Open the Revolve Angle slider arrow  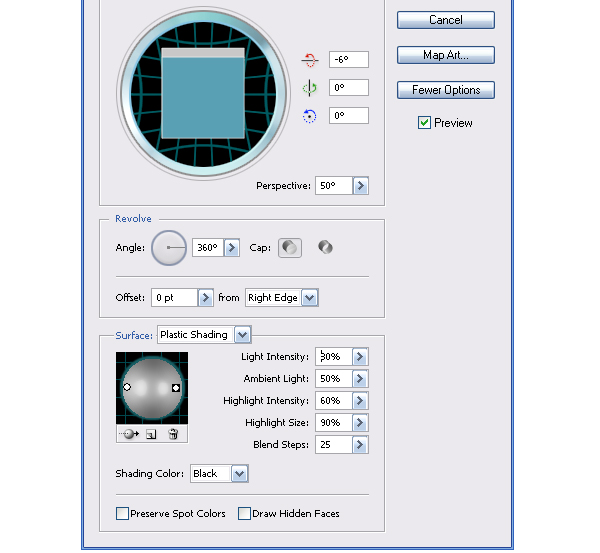tap(232, 248)
